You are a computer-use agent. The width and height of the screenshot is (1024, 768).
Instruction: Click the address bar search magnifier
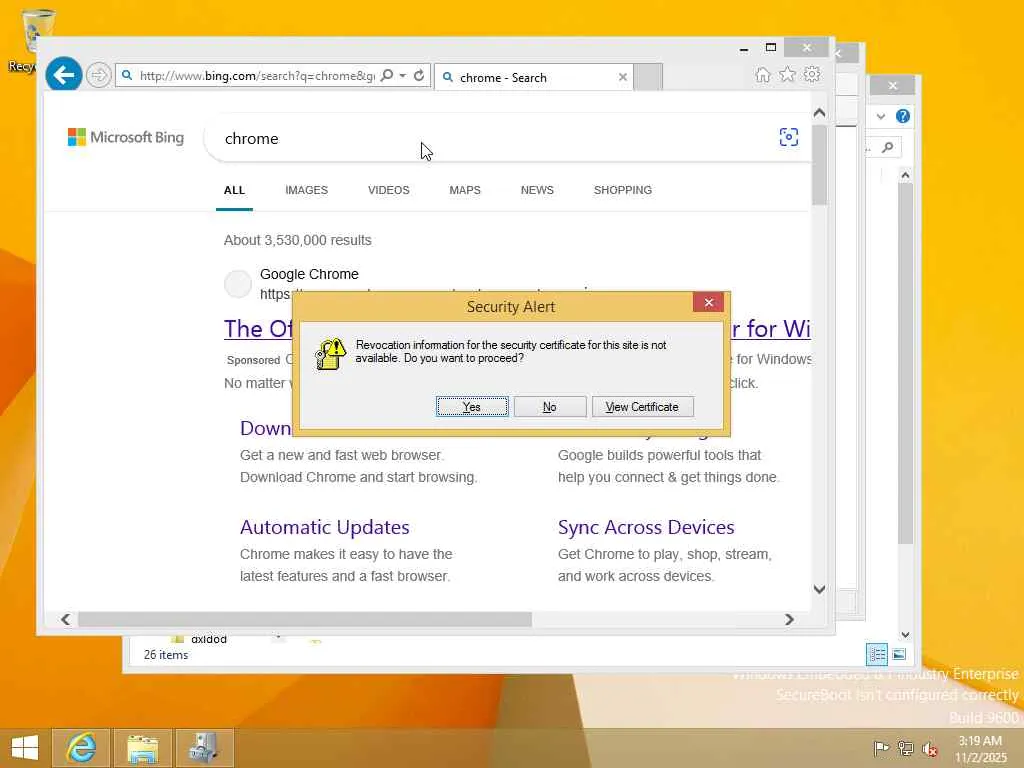pos(387,76)
